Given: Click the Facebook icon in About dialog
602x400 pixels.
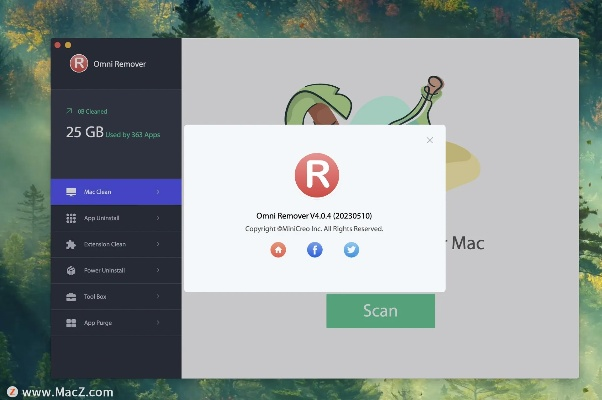Looking at the screenshot, I should pos(315,250).
